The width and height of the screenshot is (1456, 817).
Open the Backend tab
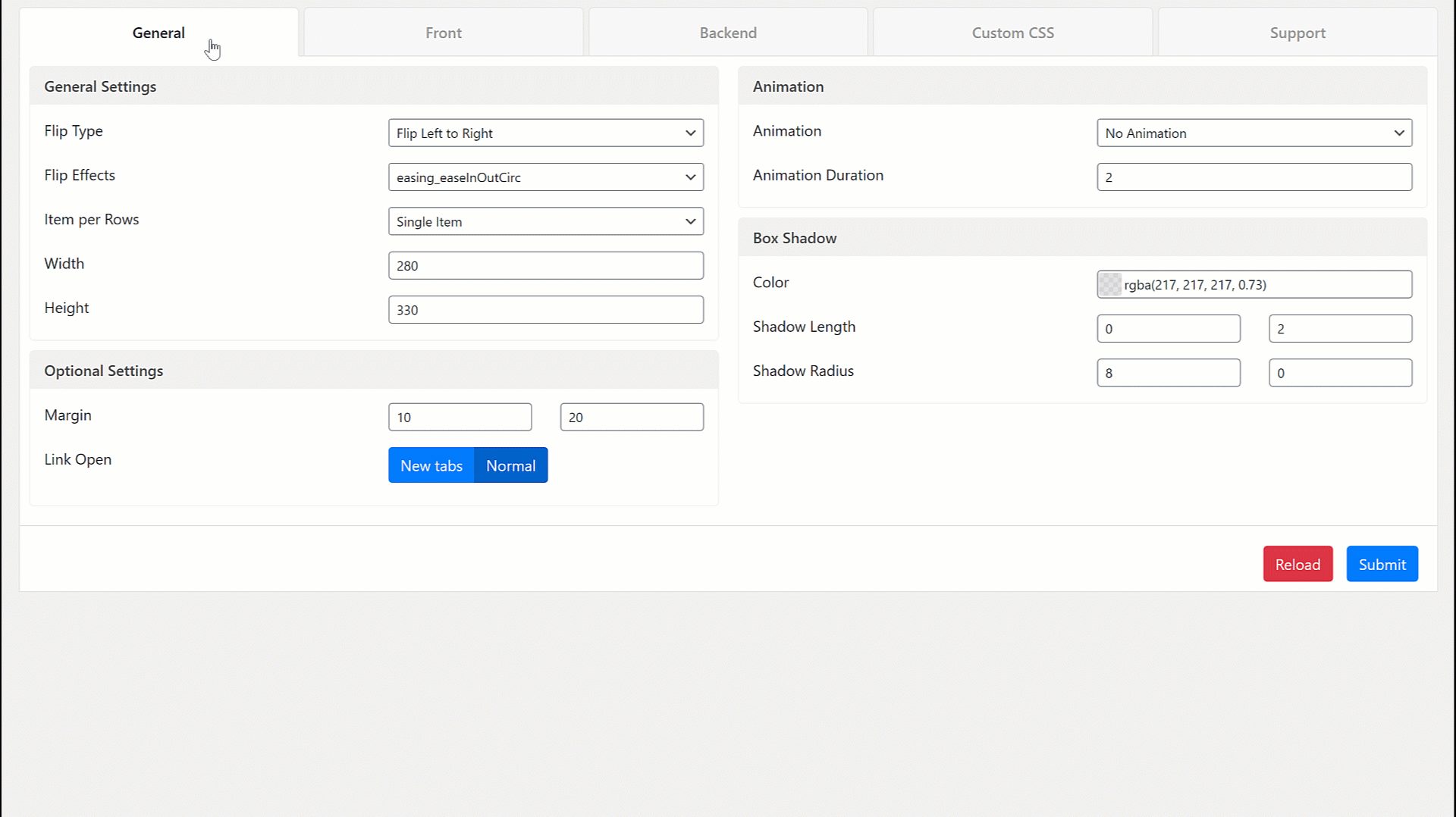(x=728, y=33)
